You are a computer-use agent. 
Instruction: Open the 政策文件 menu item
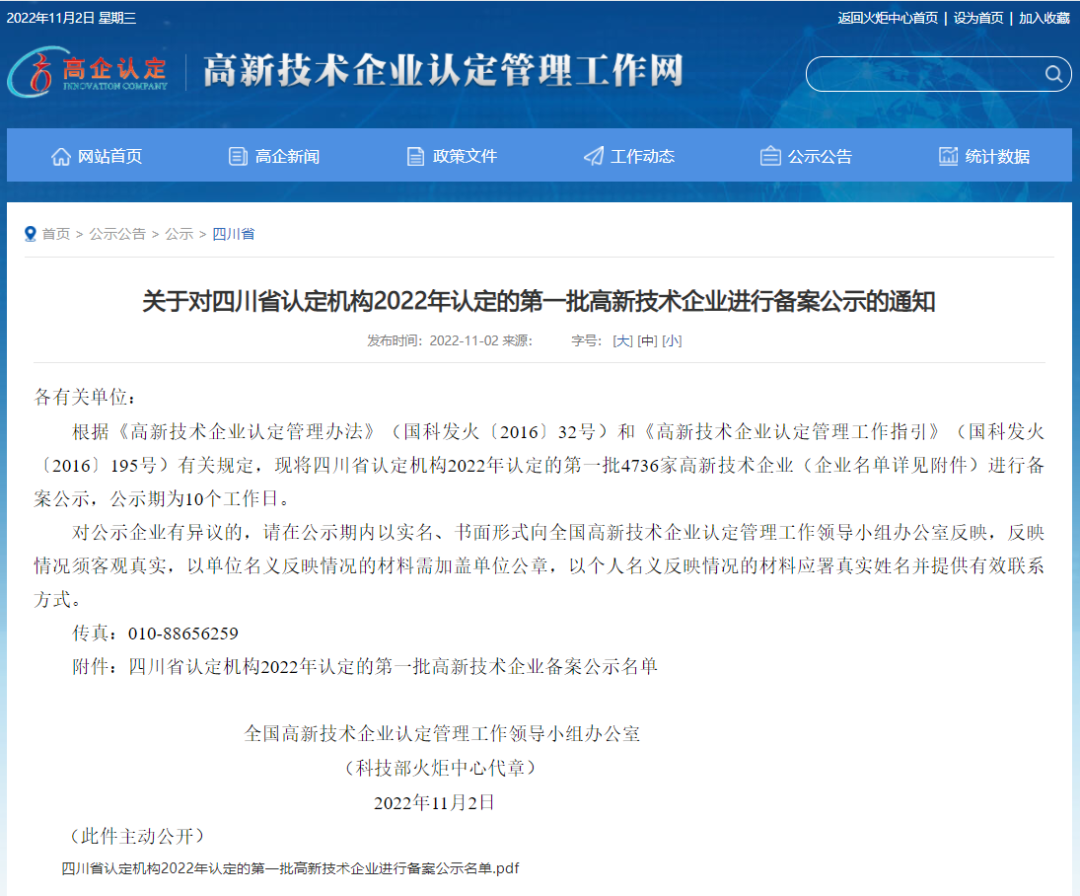click(465, 156)
